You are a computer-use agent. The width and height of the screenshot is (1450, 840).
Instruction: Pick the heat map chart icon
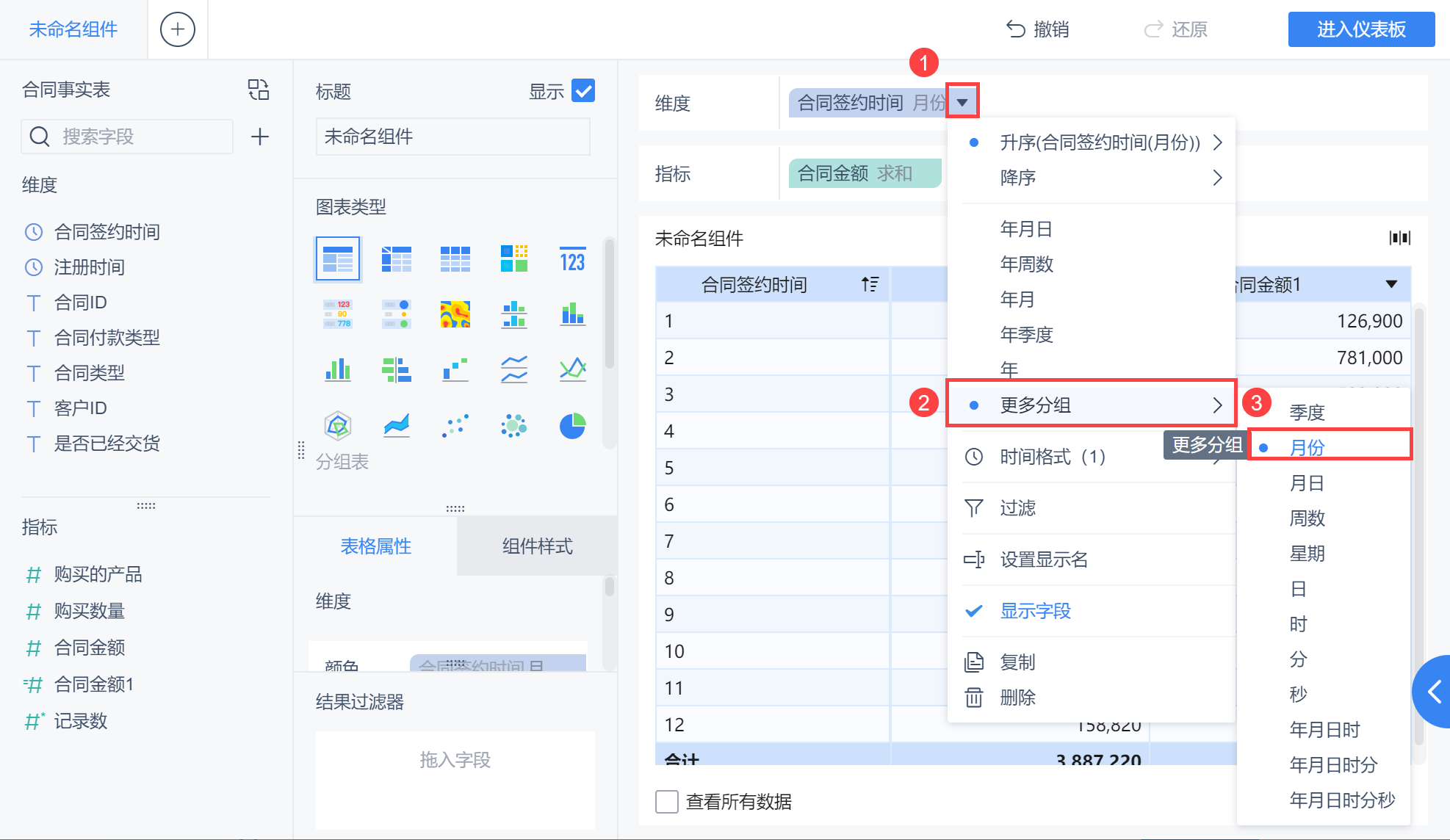coord(455,314)
